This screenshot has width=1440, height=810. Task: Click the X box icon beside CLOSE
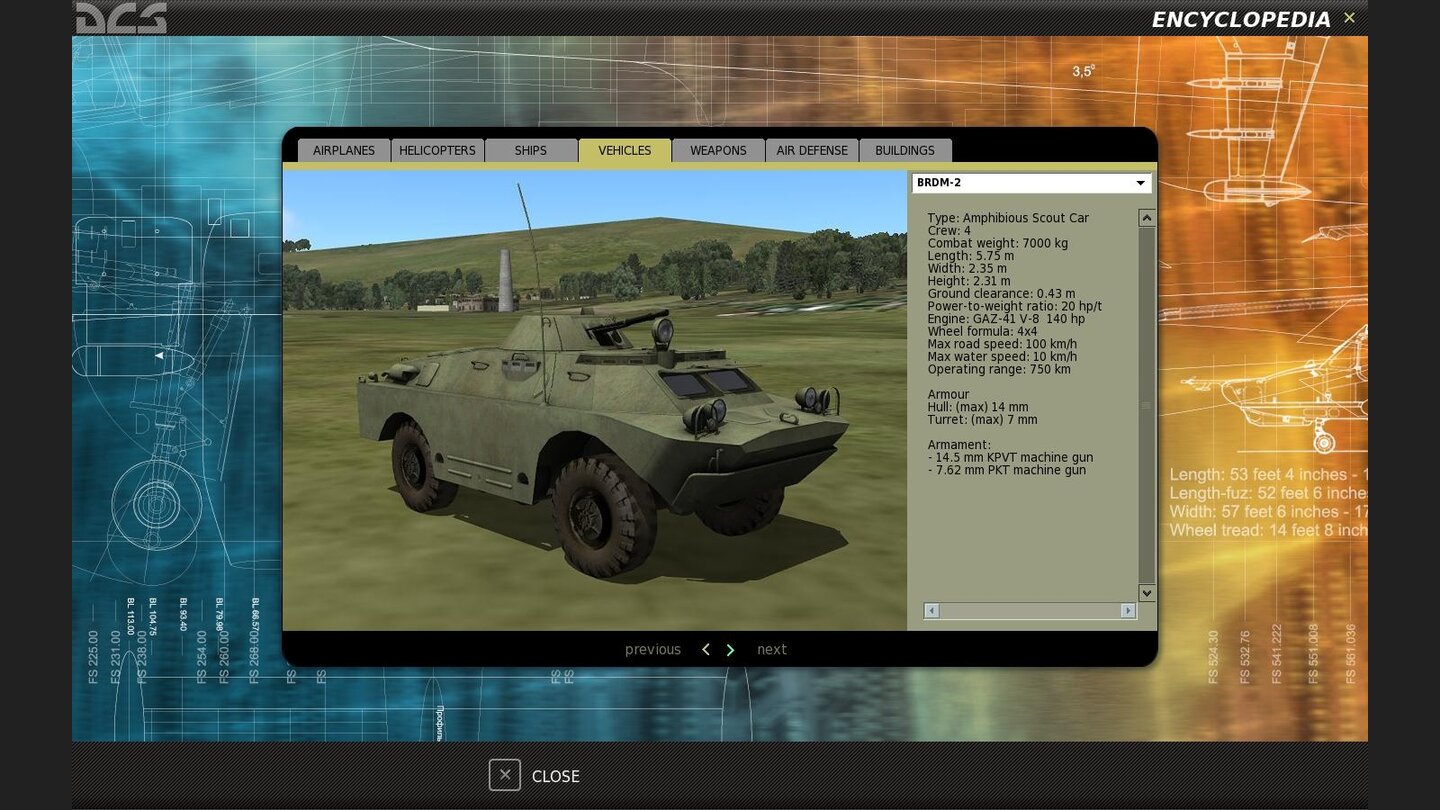click(505, 775)
